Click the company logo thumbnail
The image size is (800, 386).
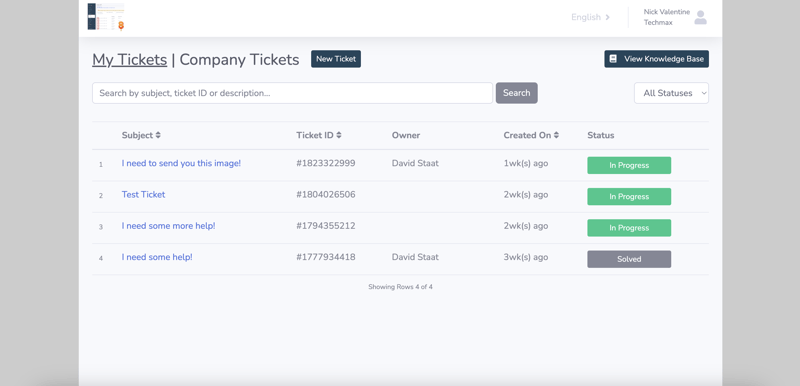coord(106,17)
